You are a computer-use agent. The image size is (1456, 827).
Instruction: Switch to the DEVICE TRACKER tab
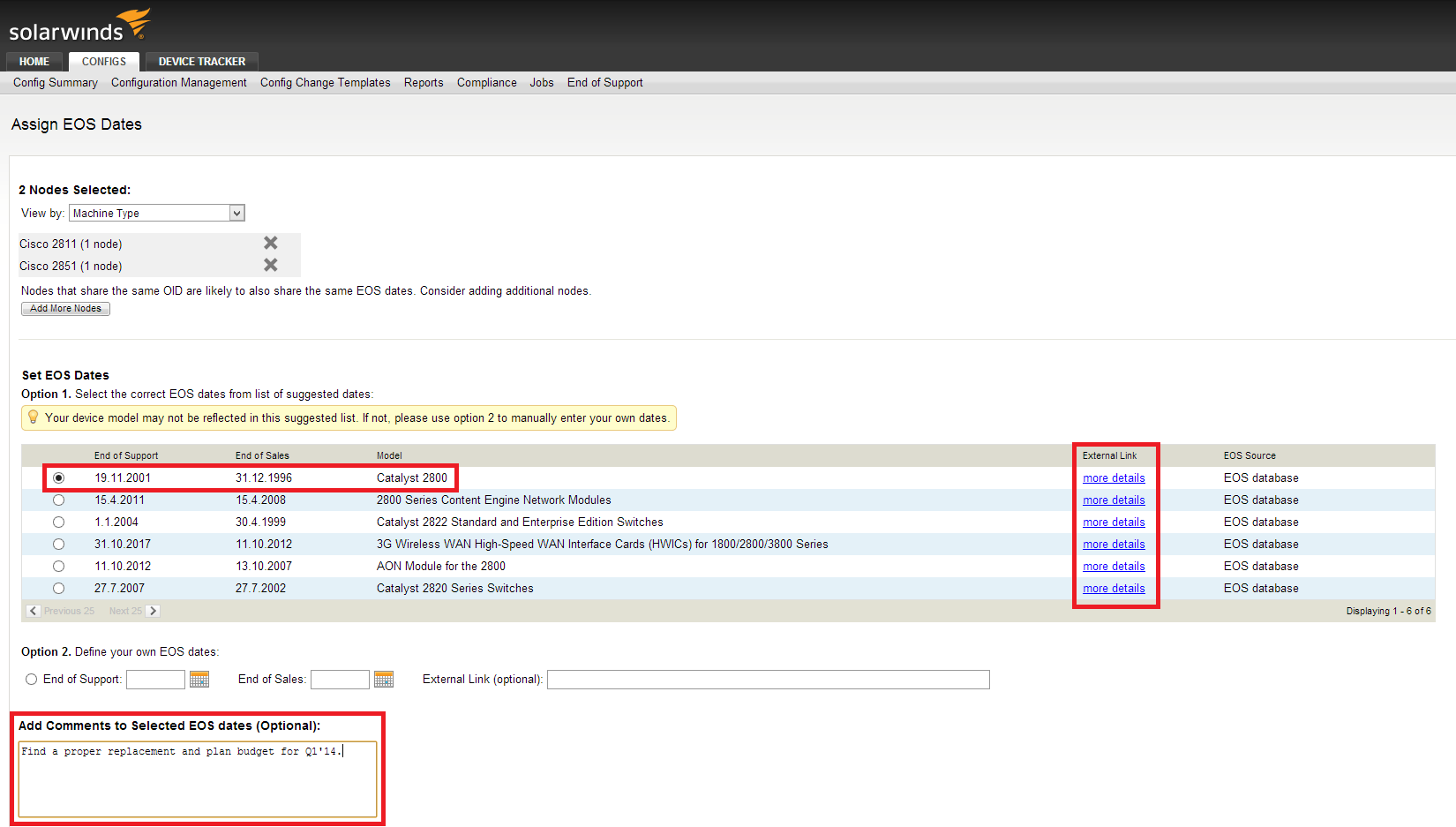point(202,62)
